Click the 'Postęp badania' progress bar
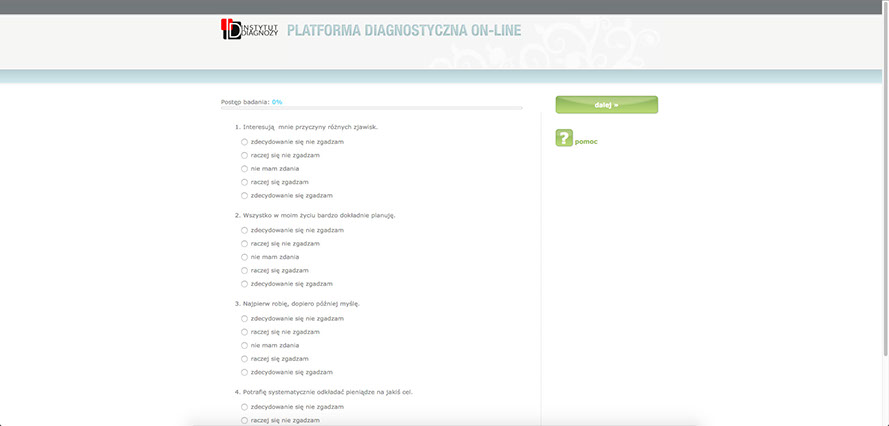 click(x=371, y=107)
